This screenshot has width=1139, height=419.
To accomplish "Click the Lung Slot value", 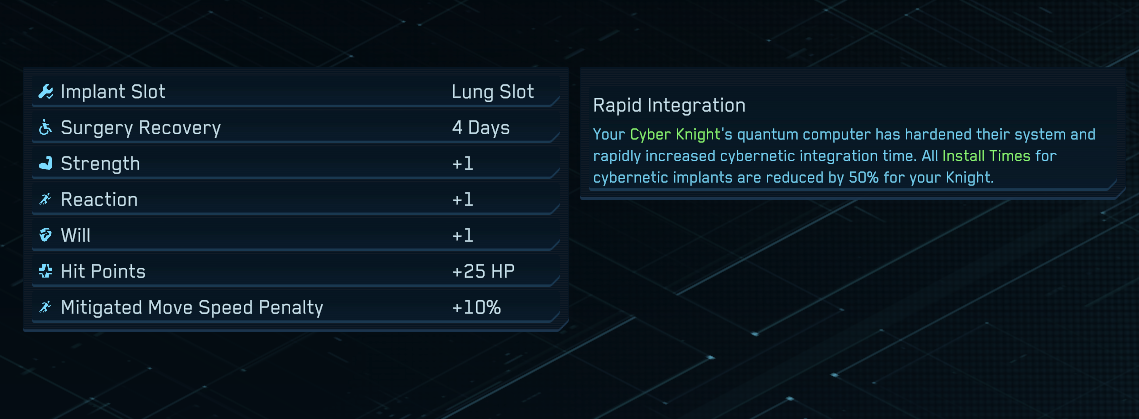I will pyautogui.click(x=493, y=92).
